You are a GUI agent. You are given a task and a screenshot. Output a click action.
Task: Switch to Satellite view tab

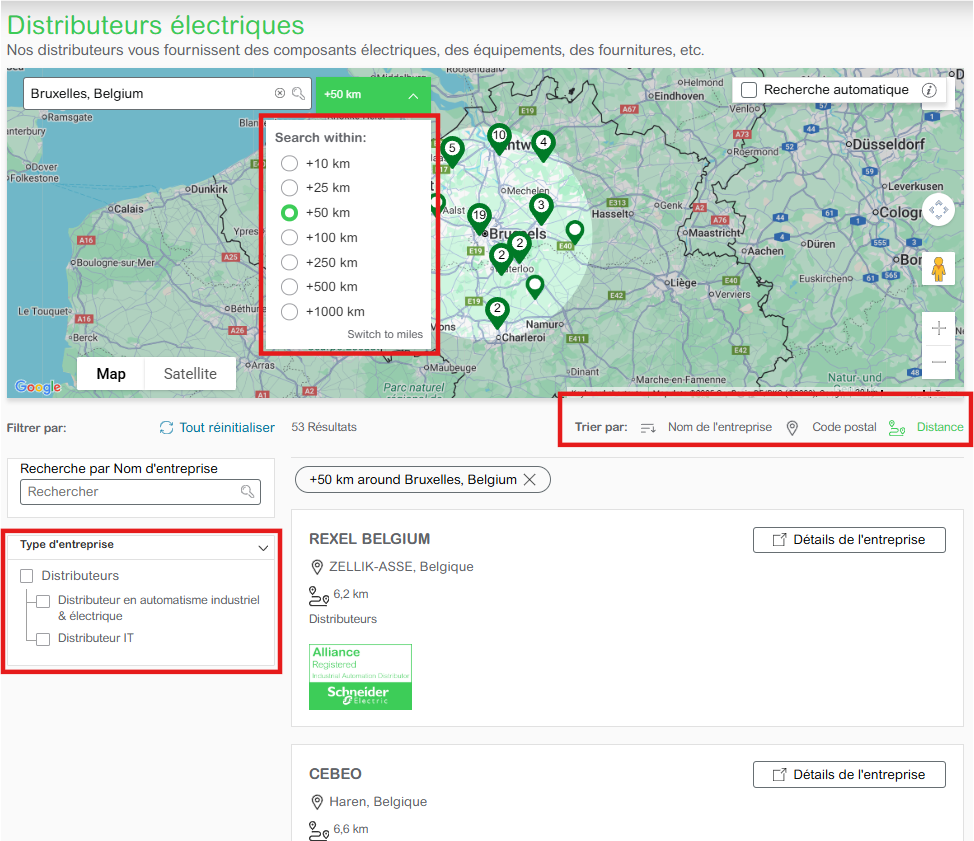[190, 374]
